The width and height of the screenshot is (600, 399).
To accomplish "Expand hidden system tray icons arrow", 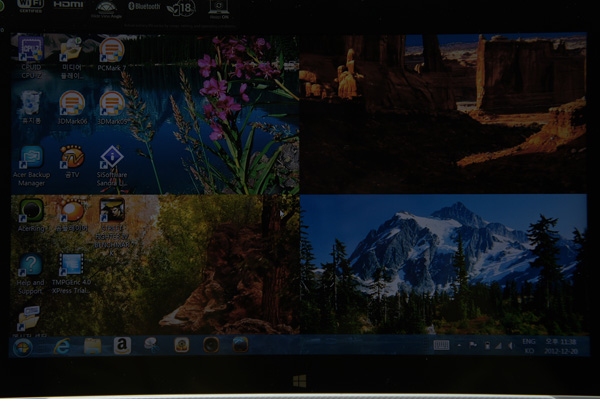I will point(459,345).
